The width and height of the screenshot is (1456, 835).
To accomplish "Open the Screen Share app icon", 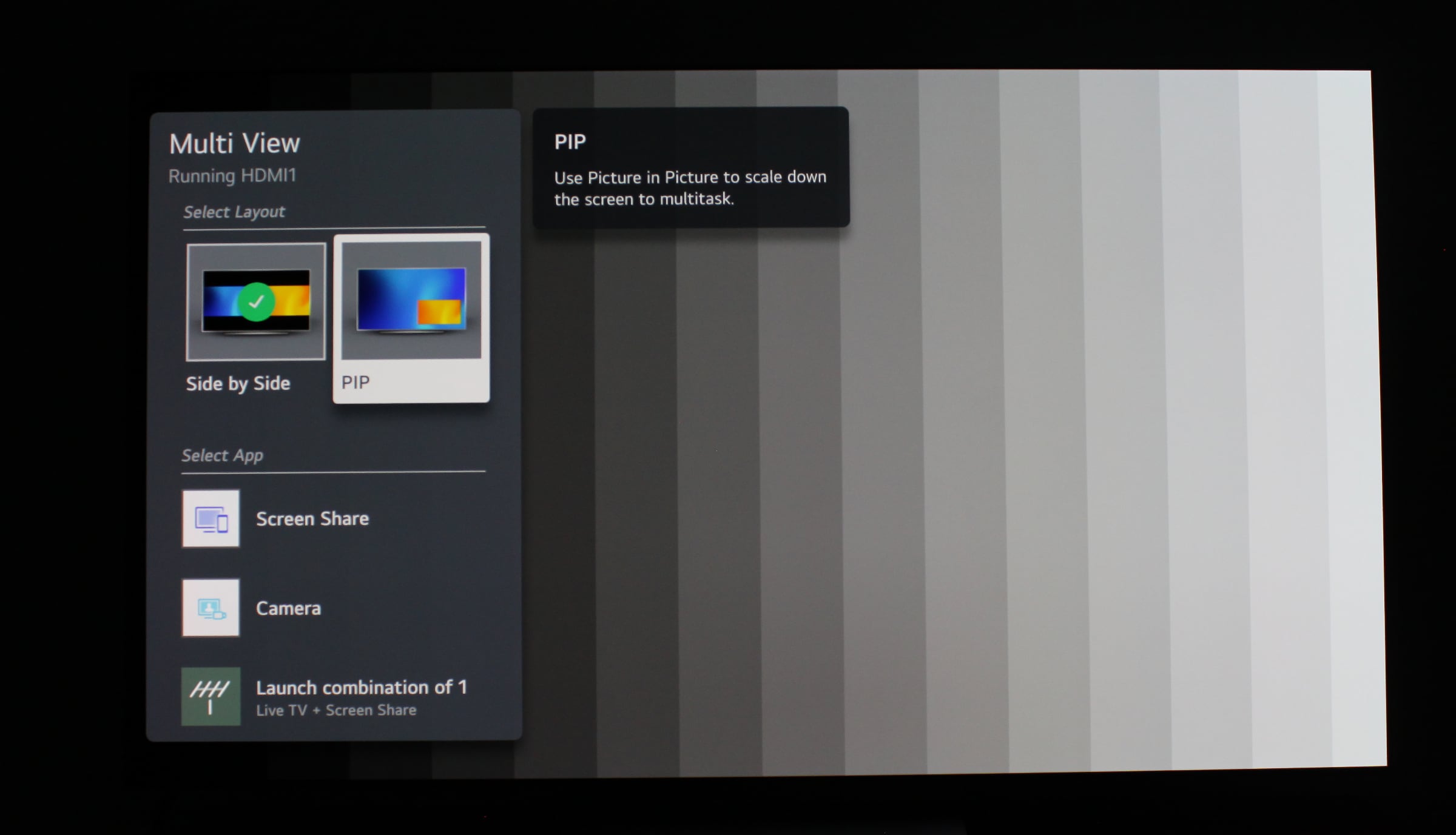I will click(211, 518).
